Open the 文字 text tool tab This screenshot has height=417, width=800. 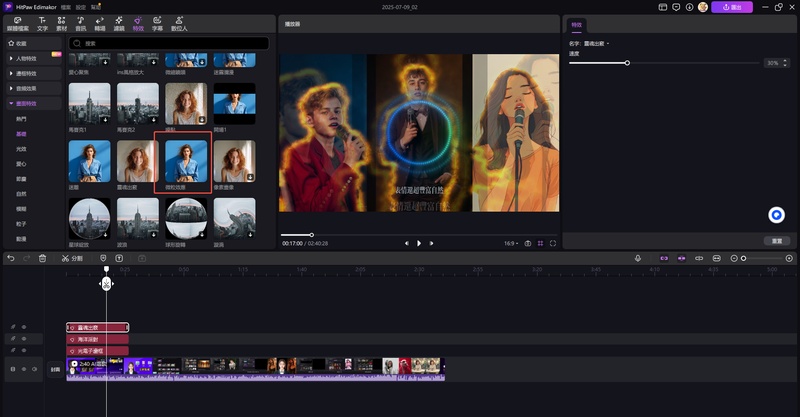(41, 22)
